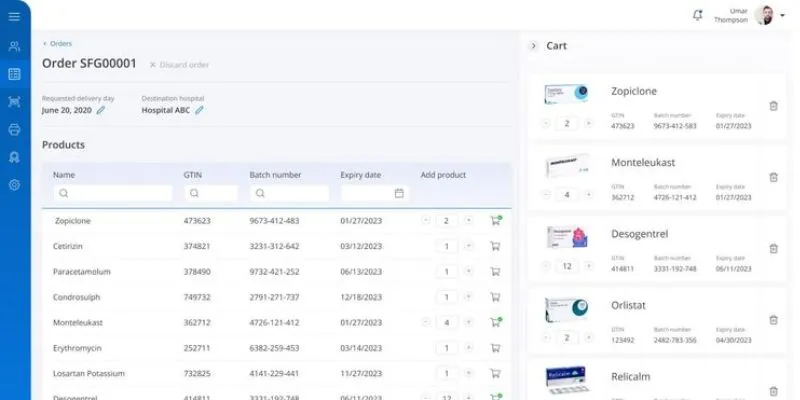Click Zopiclone cart icon in products table

pyautogui.click(x=495, y=220)
